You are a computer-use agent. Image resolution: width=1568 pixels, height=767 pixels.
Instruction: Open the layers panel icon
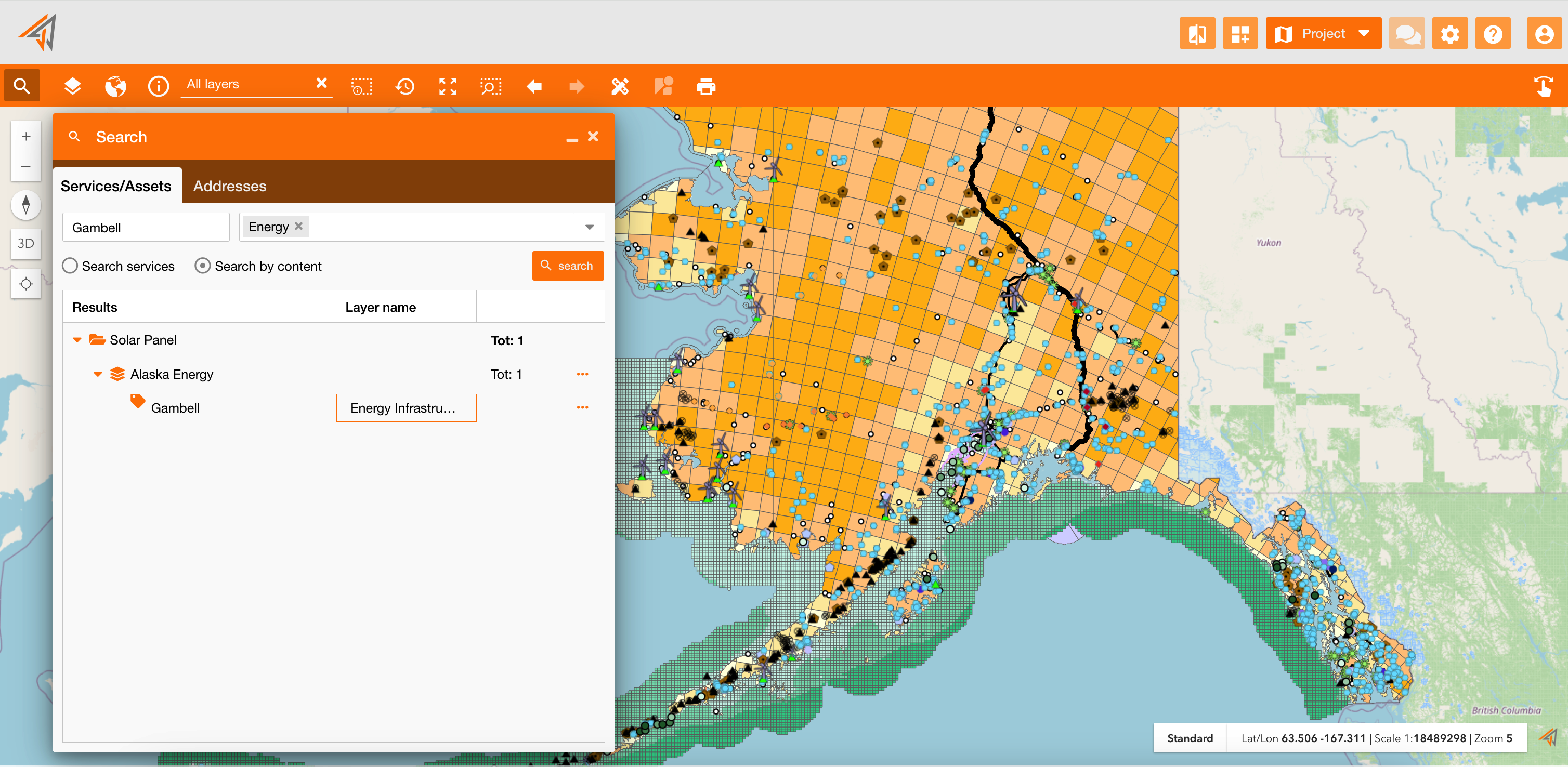tap(72, 86)
